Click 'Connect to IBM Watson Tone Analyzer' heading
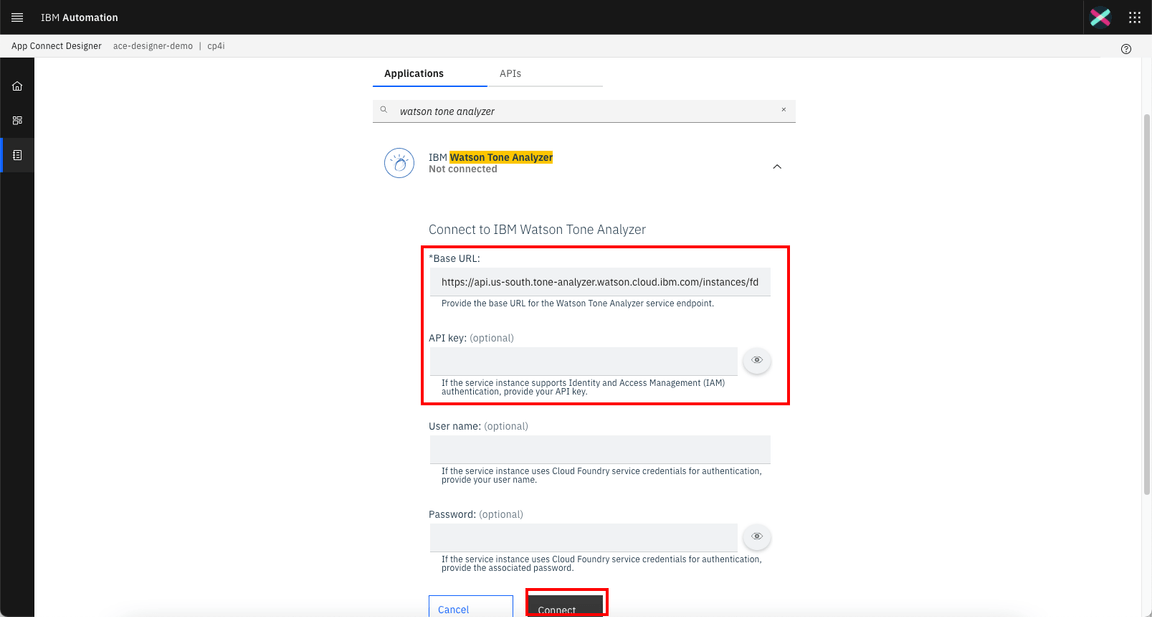The image size is (1152, 617). [537, 229]
